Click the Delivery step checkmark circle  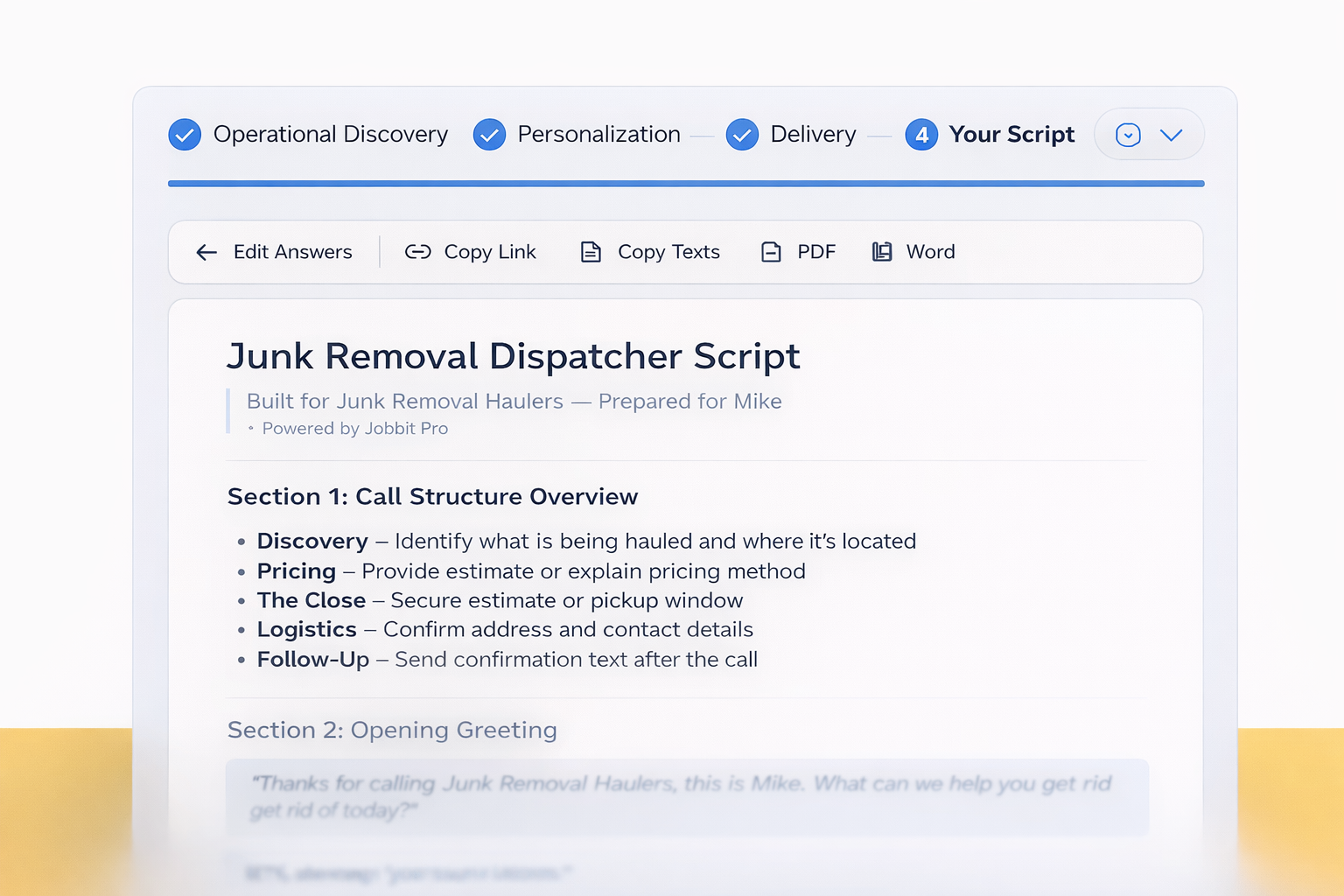(742, 135)
